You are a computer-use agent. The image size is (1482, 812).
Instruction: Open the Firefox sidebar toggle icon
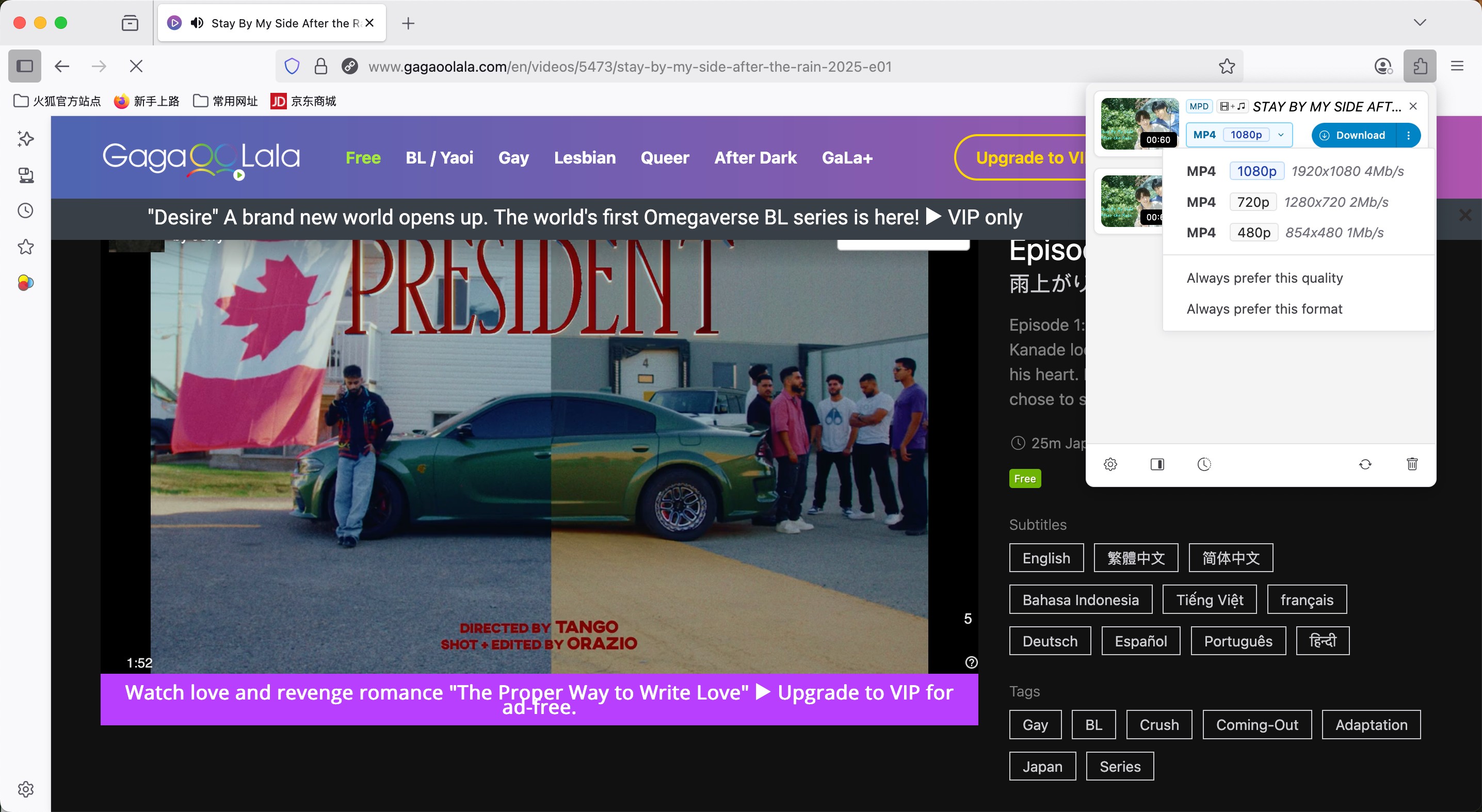[x=25, y=66]
